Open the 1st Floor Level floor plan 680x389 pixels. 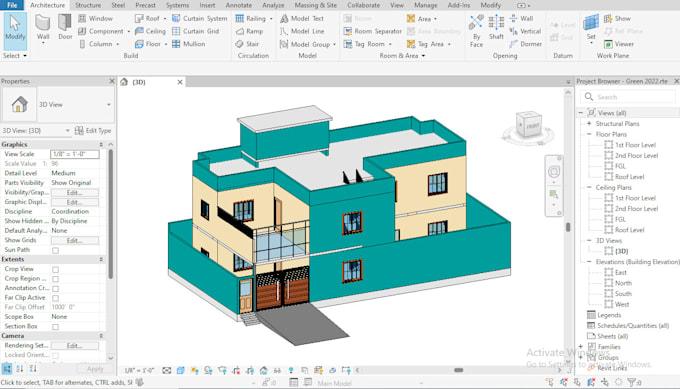[x=635, y=145]
